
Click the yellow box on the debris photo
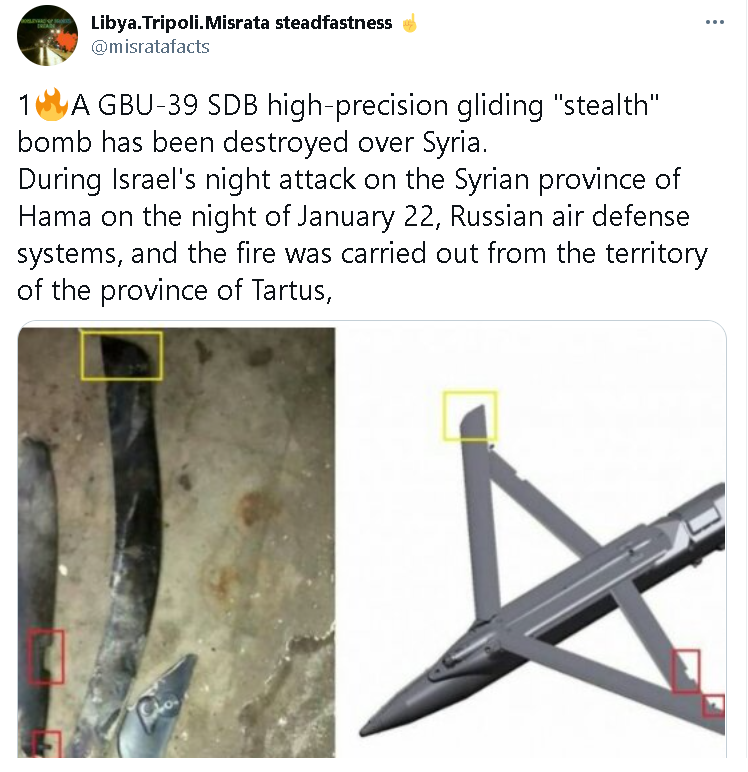[x=122, y=355]
